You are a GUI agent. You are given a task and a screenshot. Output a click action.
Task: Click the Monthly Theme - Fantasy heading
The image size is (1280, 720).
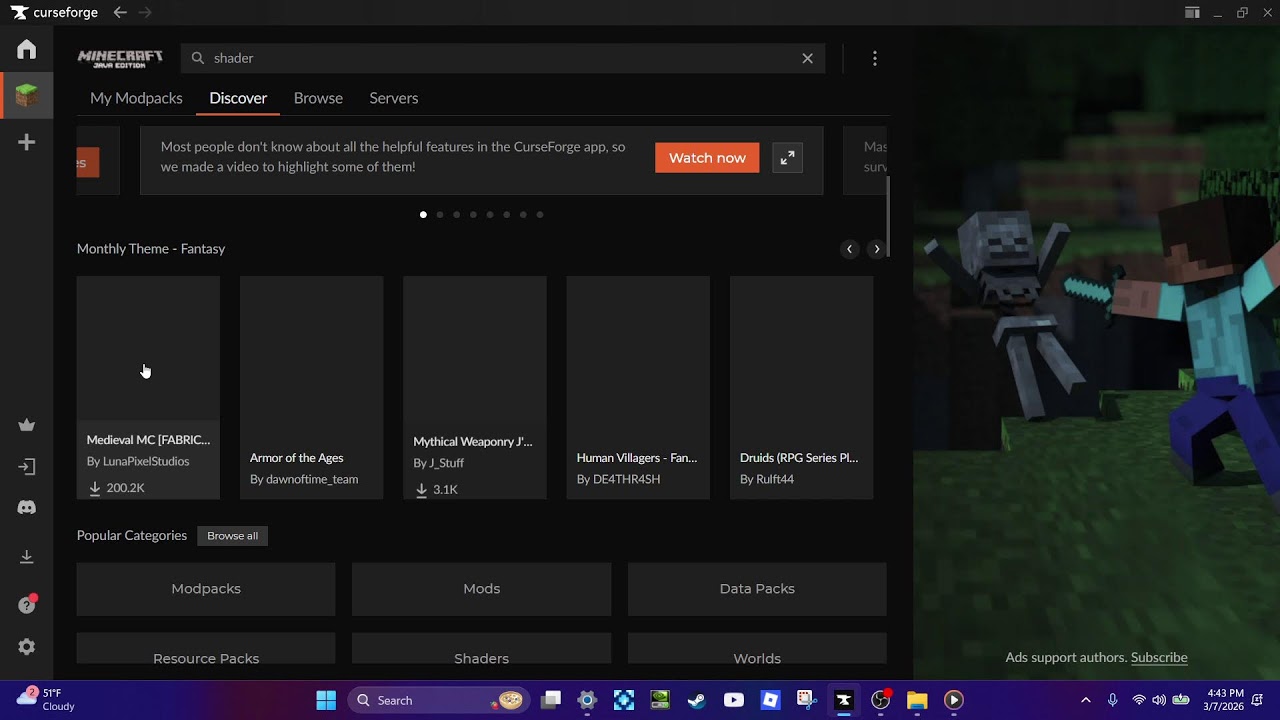click(151, 249)
